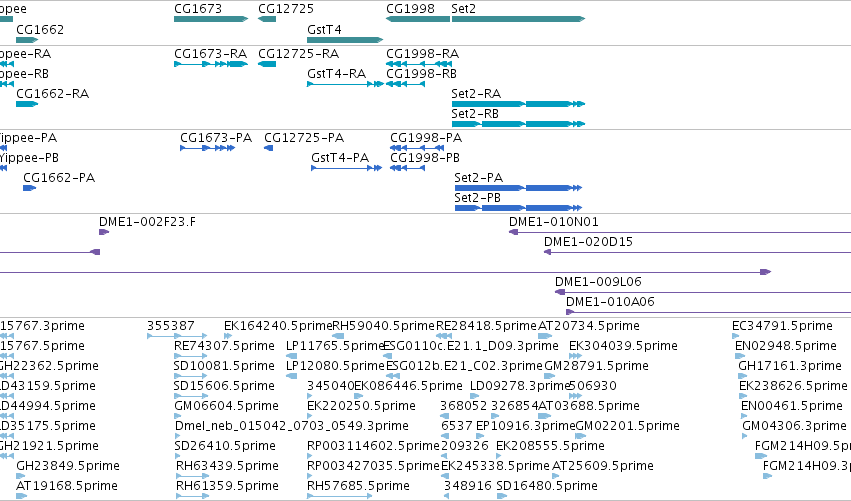851x501 pixels.
Task: Click EST GM28791.5prime
Action: pos(596,366)
